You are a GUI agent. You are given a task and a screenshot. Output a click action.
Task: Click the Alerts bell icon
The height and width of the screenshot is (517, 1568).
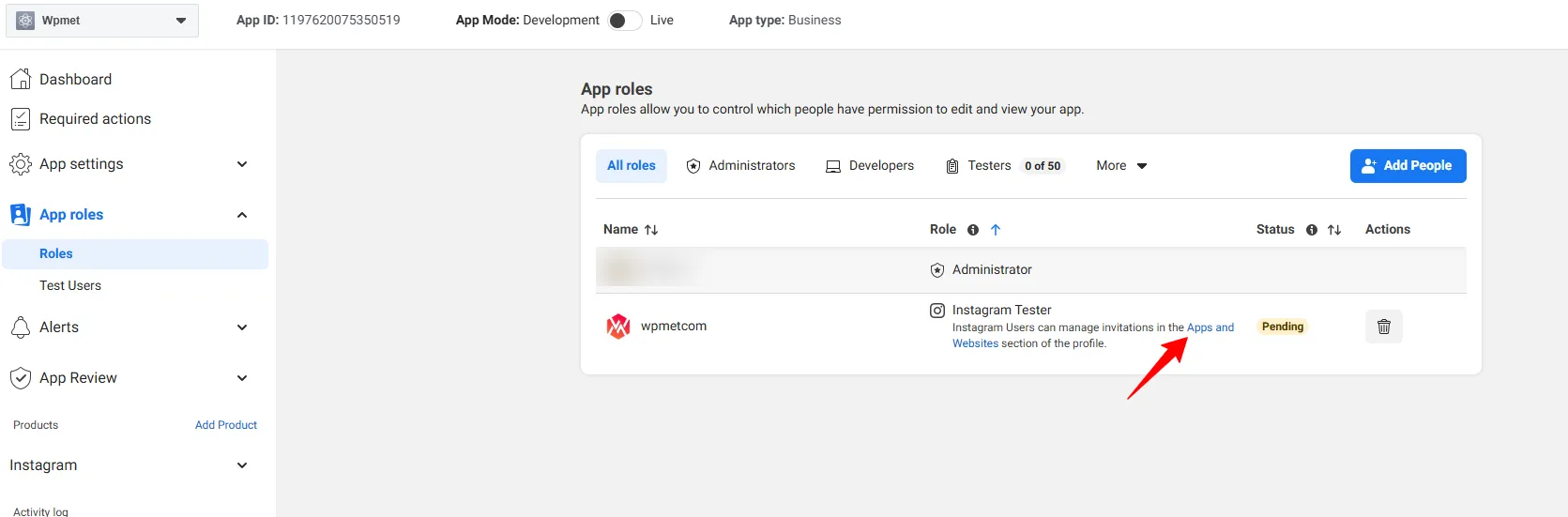pos(21,327)
